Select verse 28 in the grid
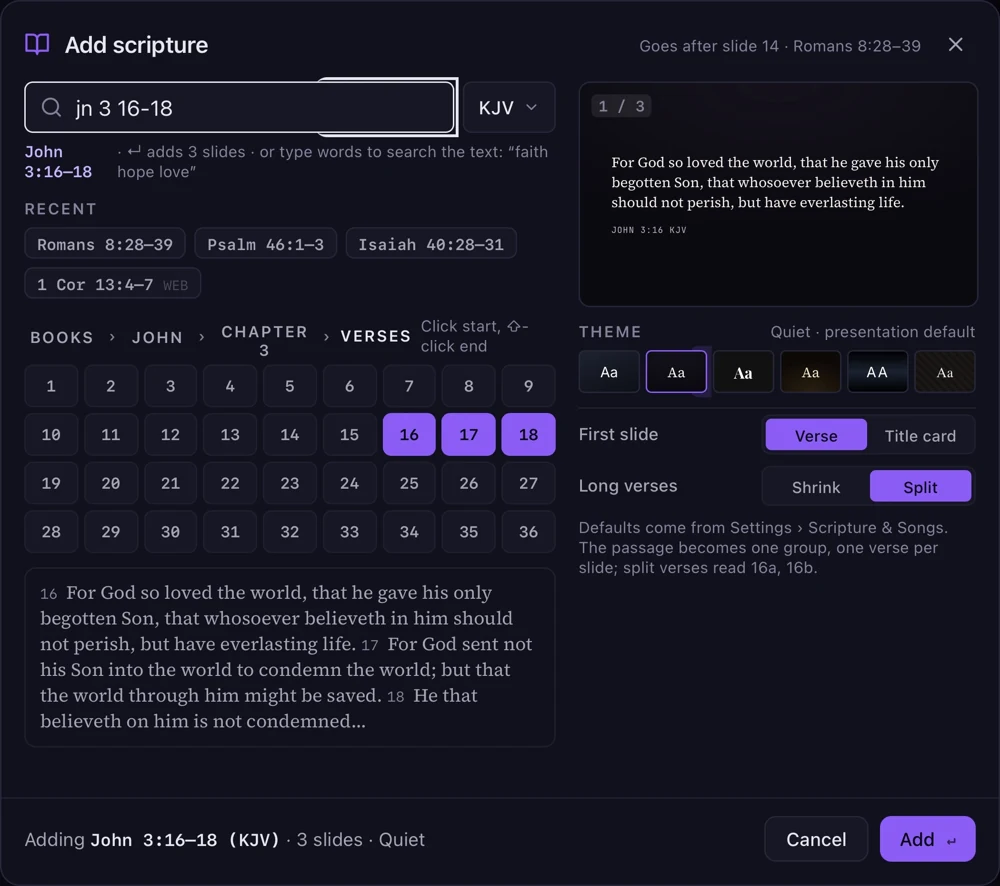Viewport: 1000px width, 886px height. 51,531
